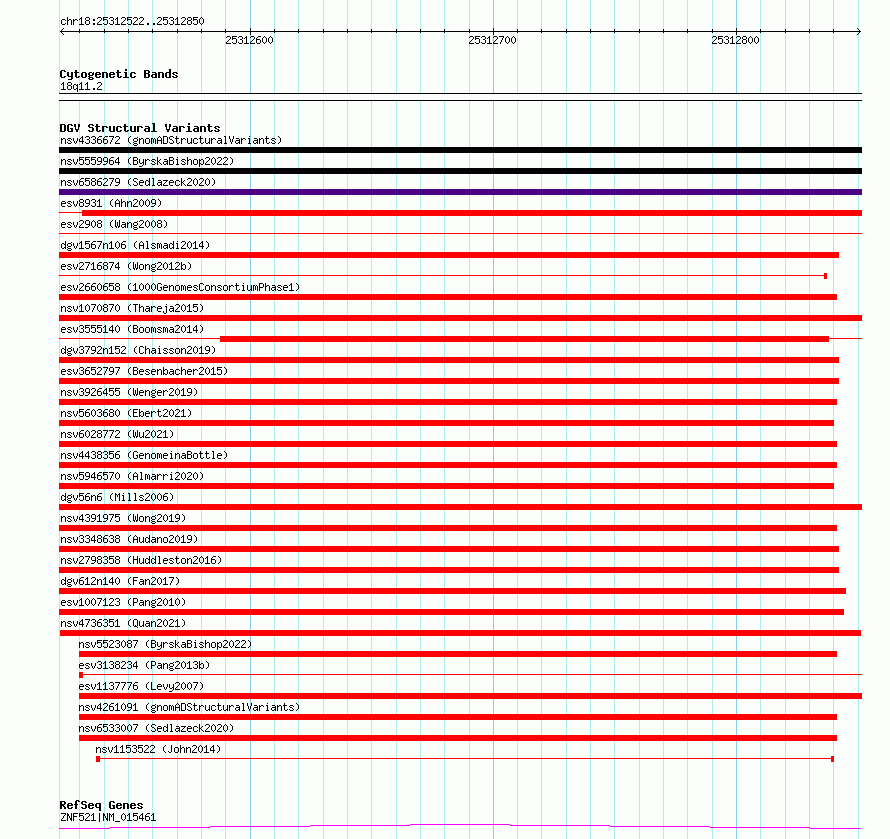Click dgv612n140 (Fan2017) label
890x839 pixels.
coord(120,581)
